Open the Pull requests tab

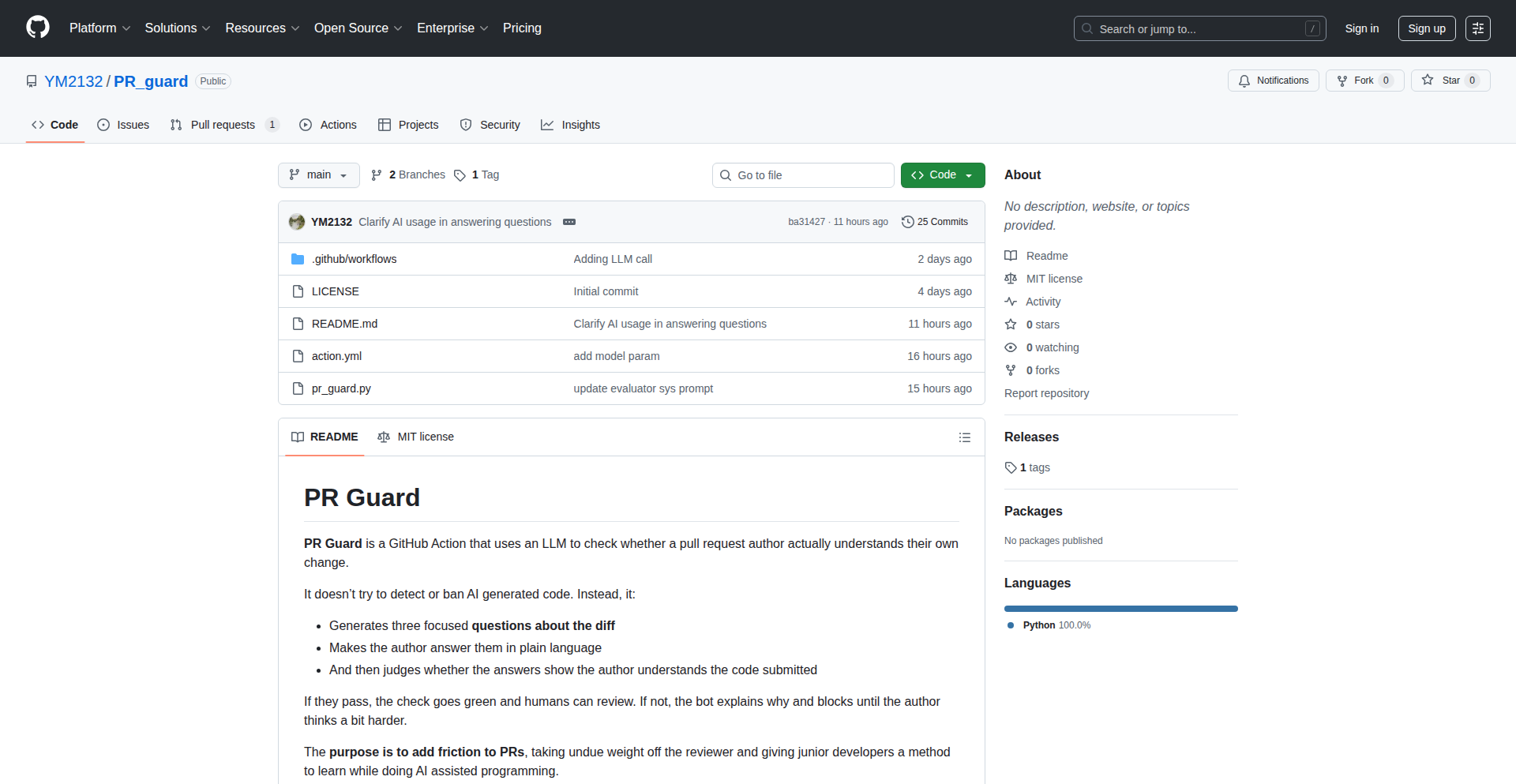(x=224, y=125)
